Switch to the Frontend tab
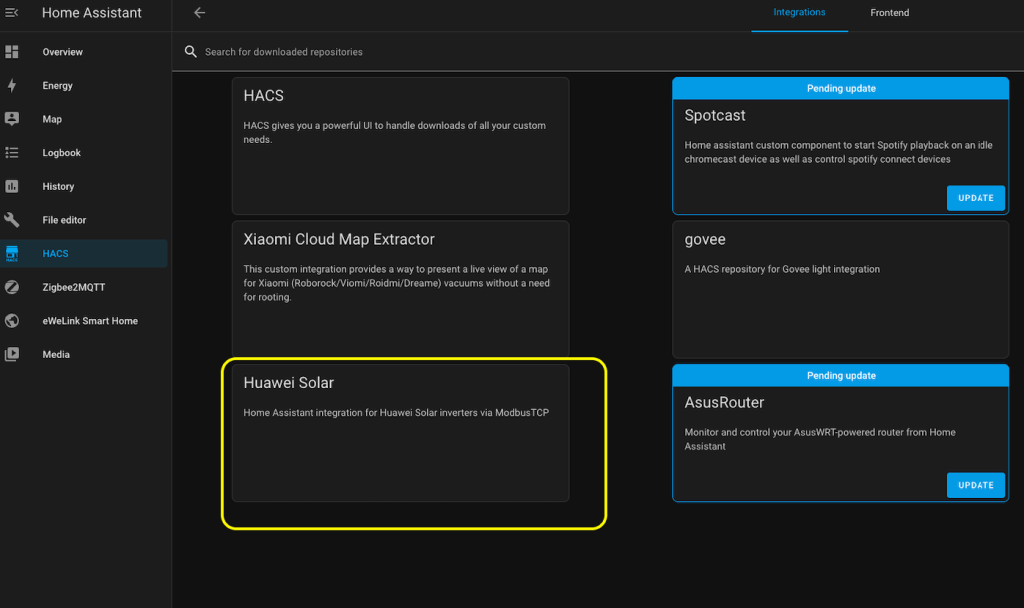 point(889,13)
